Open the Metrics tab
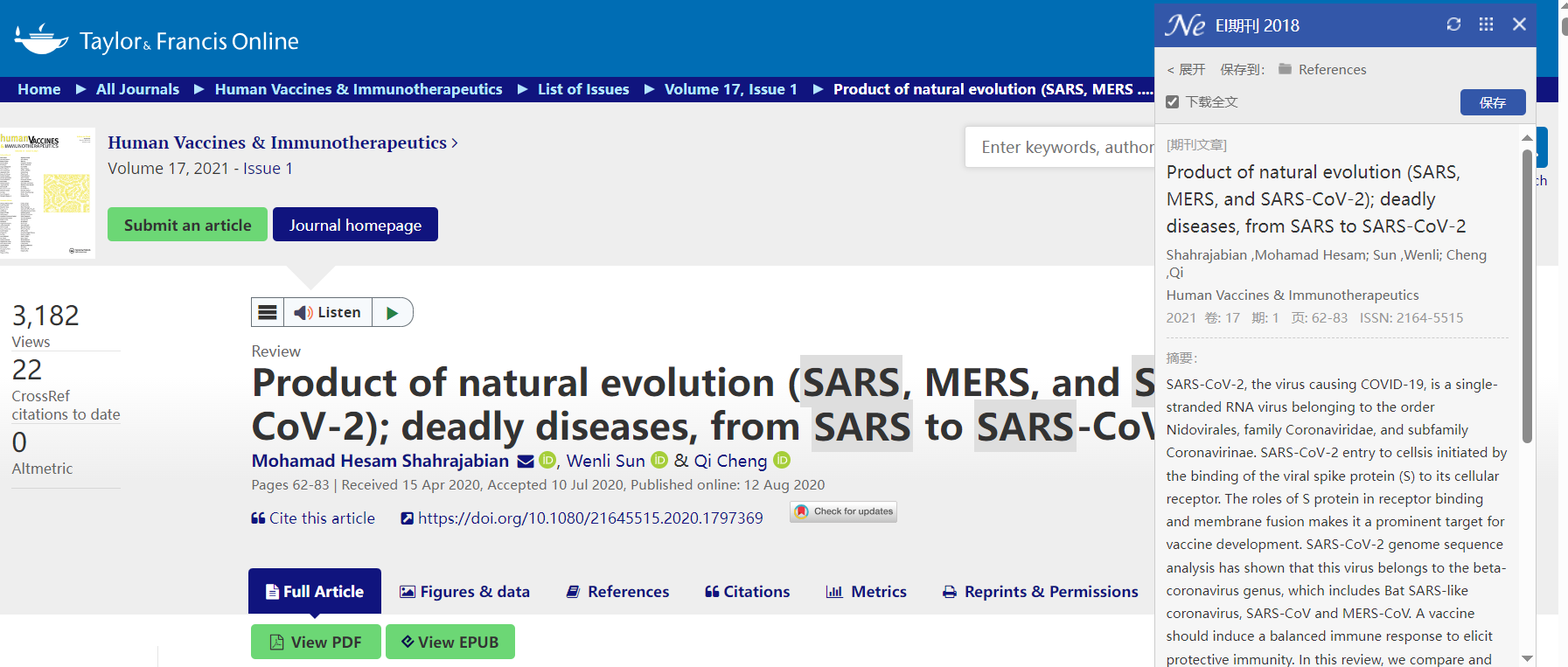The height and width of the screenshot is (667, 1568). pyautogui.click(x=866, y=592)
